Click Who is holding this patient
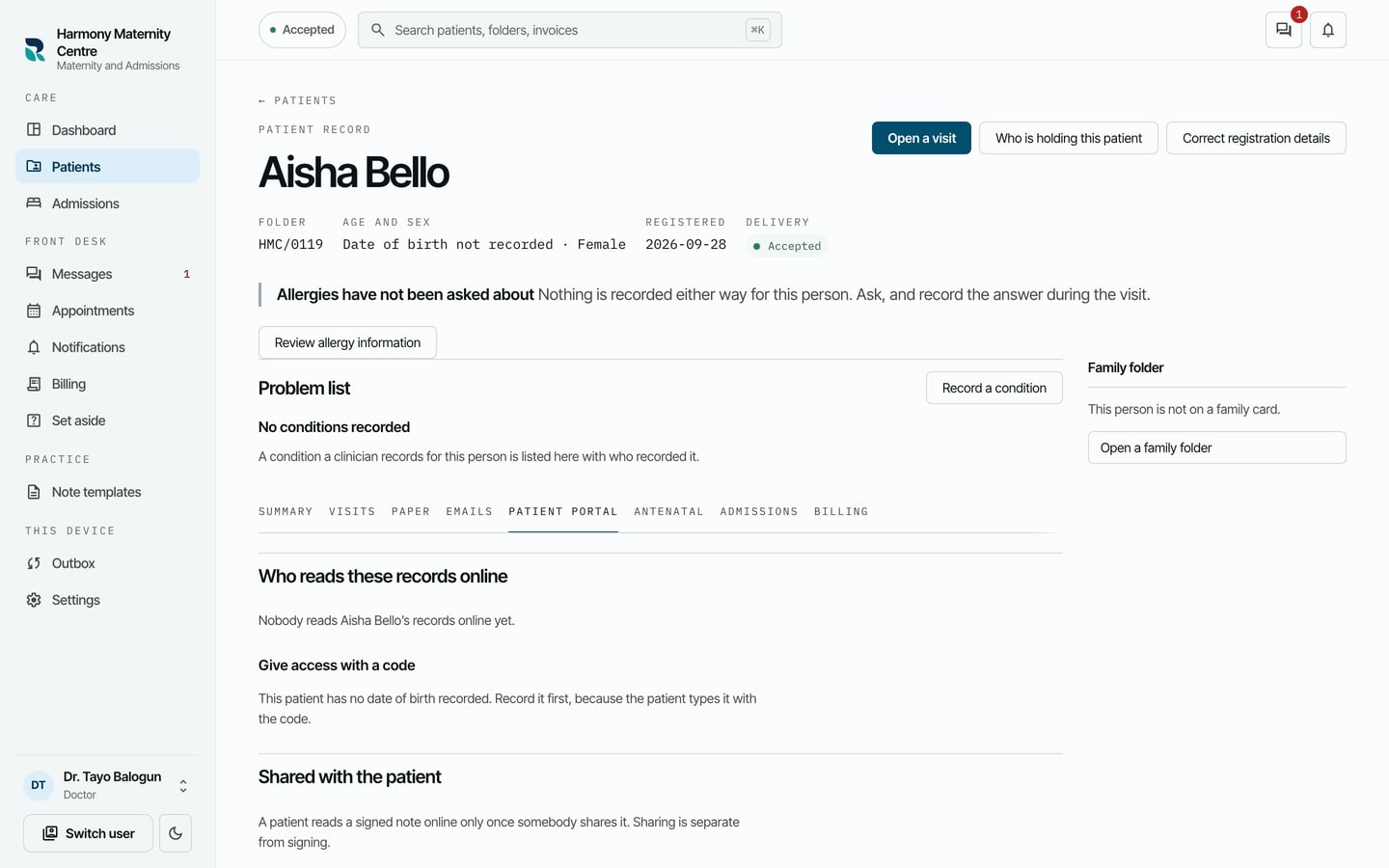This screenshot has width=1389, height=868. (x=1069, y=138)
